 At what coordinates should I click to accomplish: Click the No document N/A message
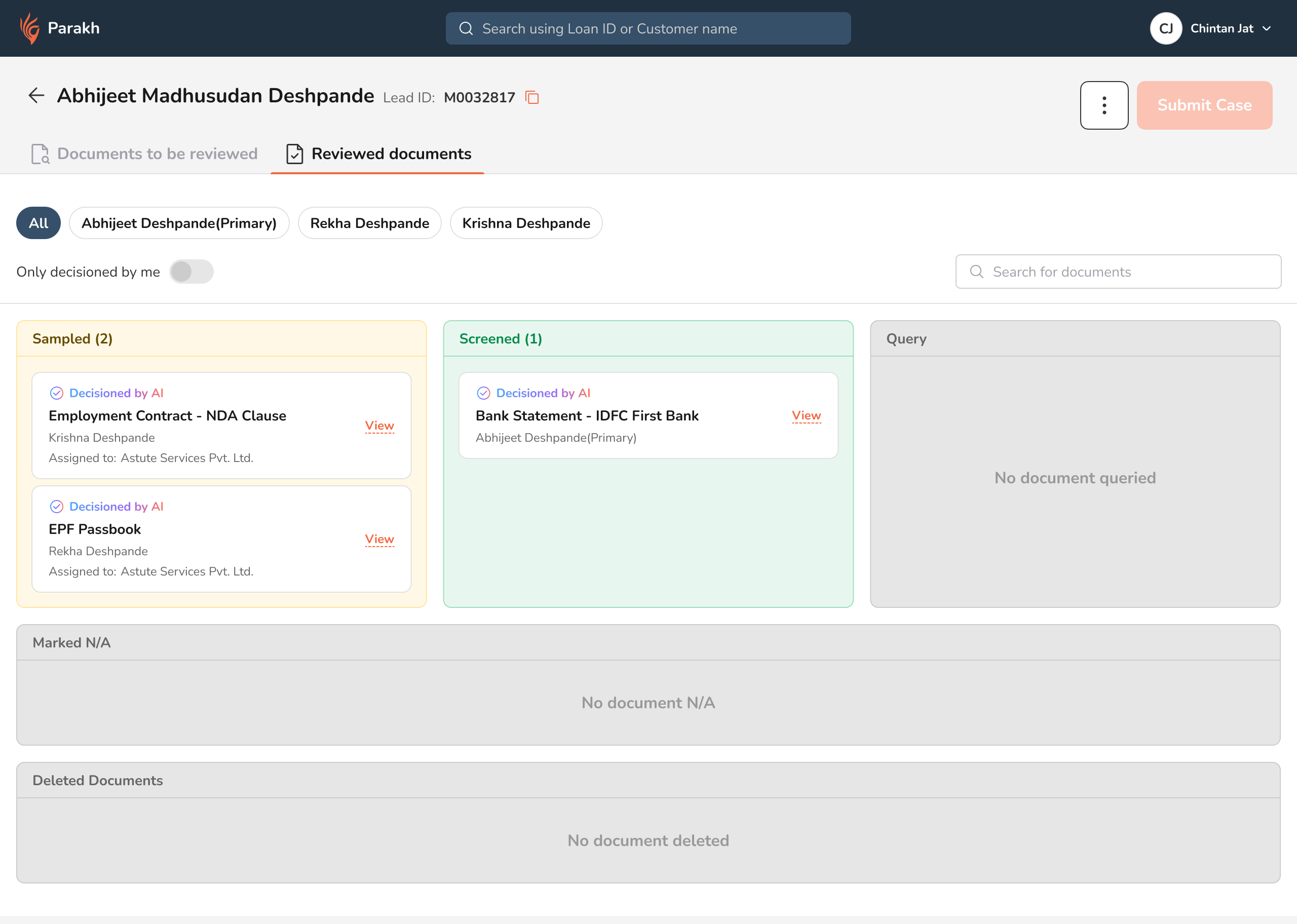click(648, 703)
